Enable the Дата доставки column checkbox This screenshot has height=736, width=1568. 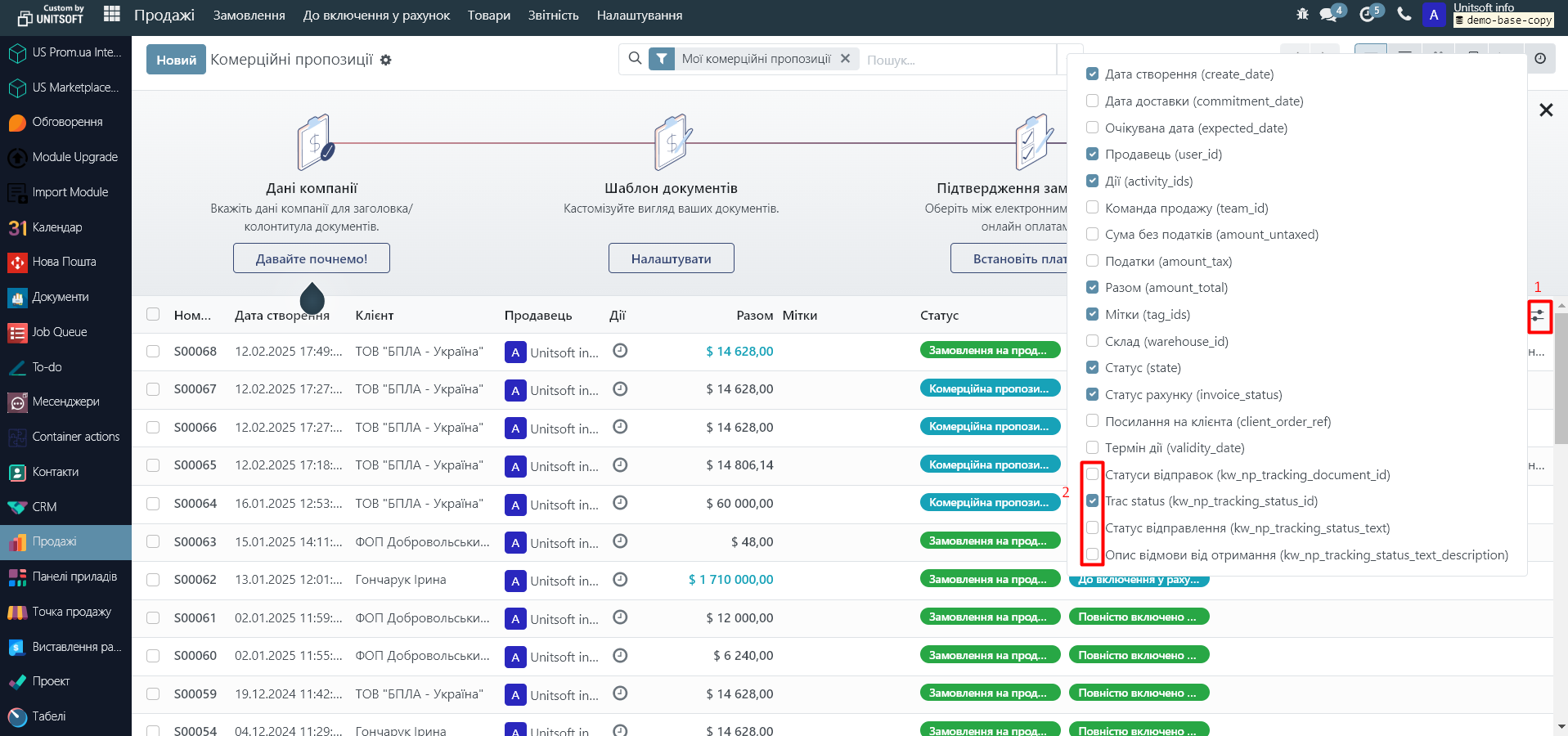coord(1092,101)
